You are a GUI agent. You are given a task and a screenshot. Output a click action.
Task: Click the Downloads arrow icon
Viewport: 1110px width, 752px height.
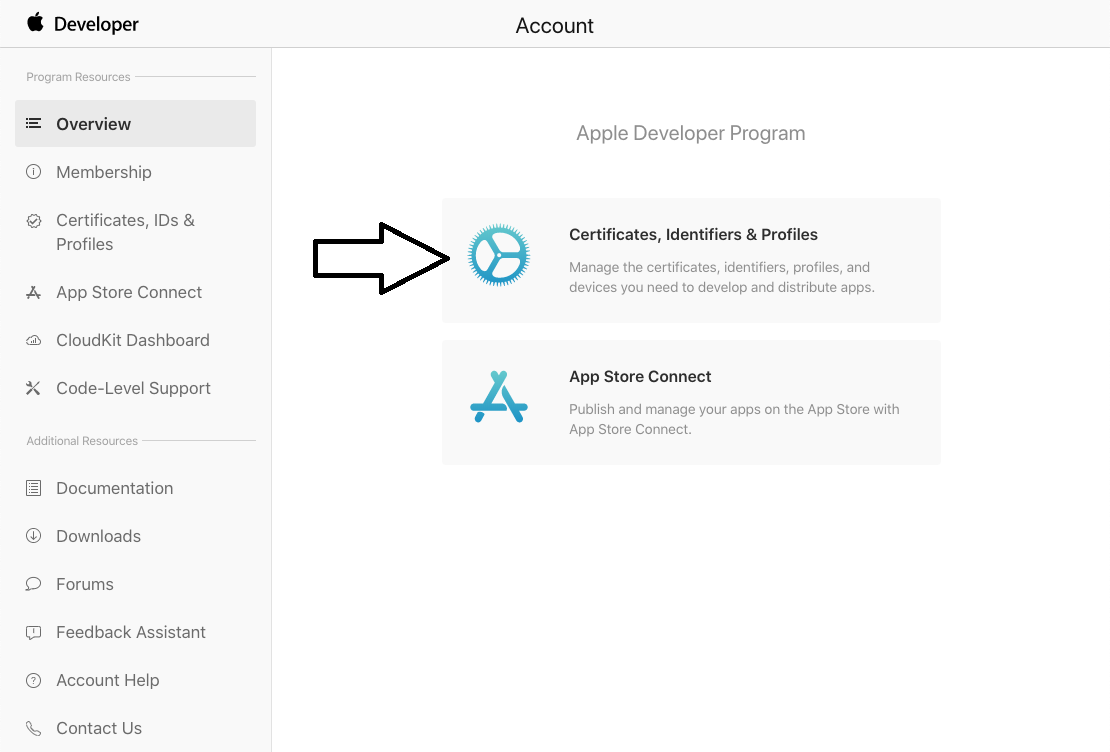pyautogui.click(x=34, y=536)
